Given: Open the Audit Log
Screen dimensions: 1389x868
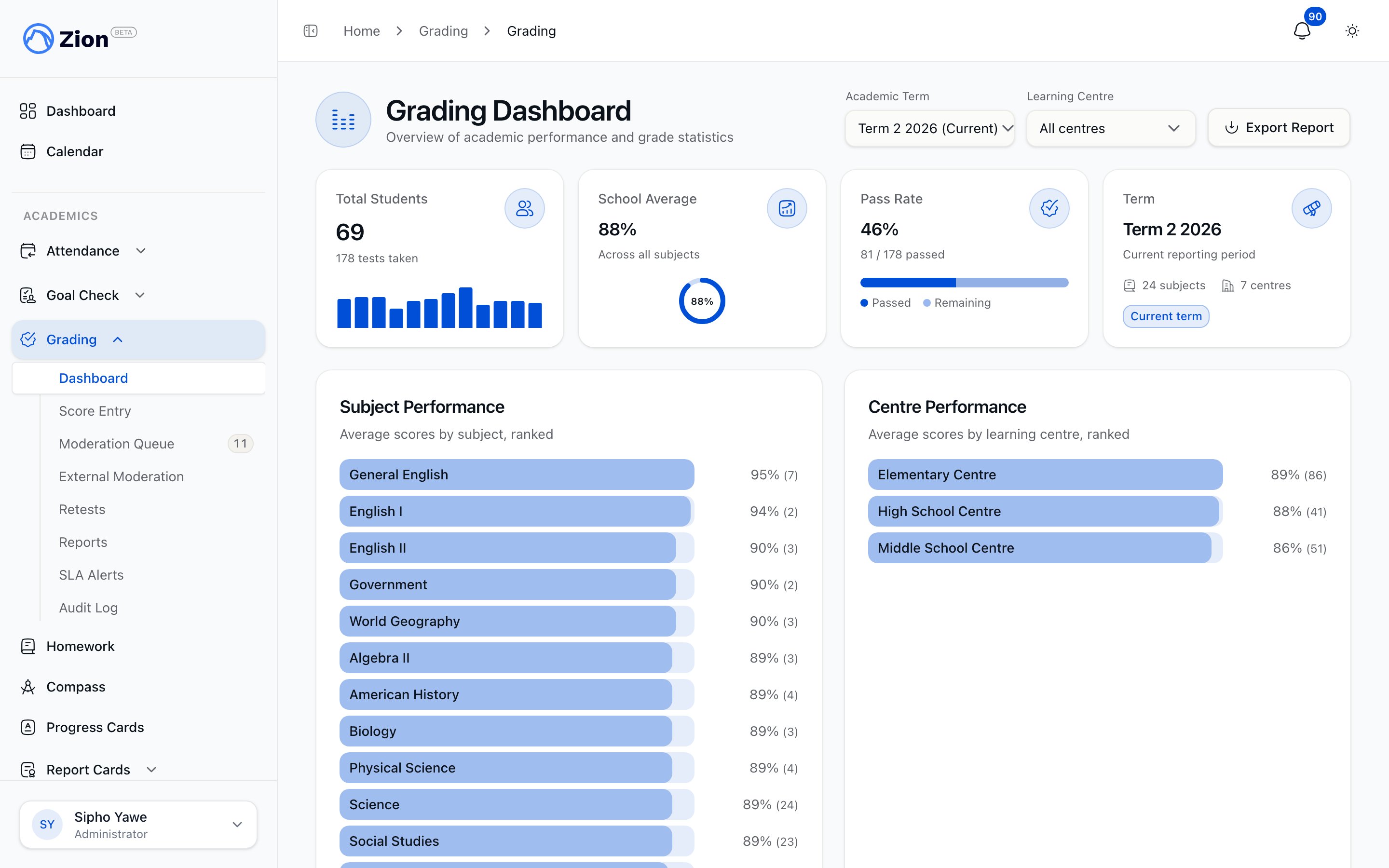Looking at the screenshot, I should (x=88, y=608).
